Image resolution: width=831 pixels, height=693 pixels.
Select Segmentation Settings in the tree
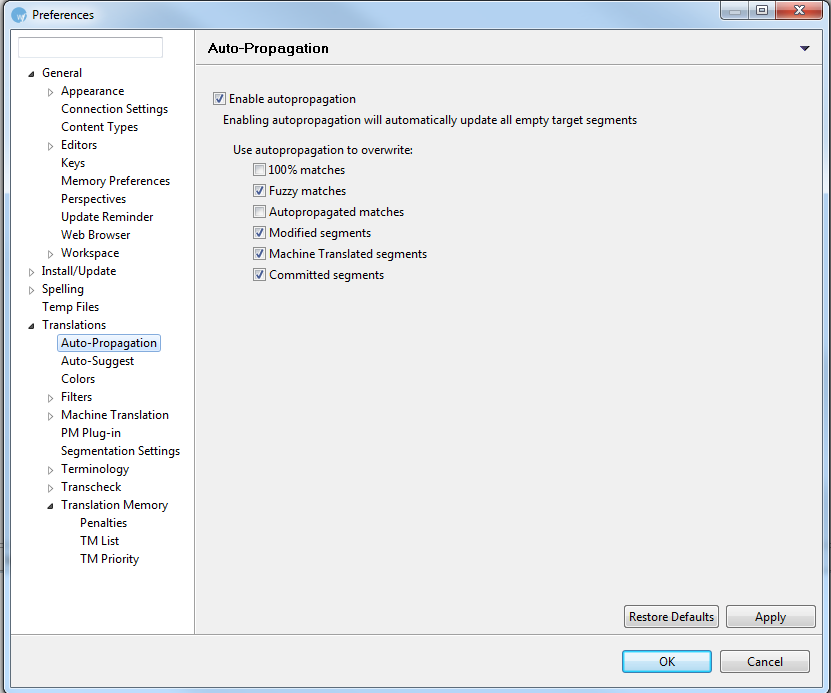120,451
